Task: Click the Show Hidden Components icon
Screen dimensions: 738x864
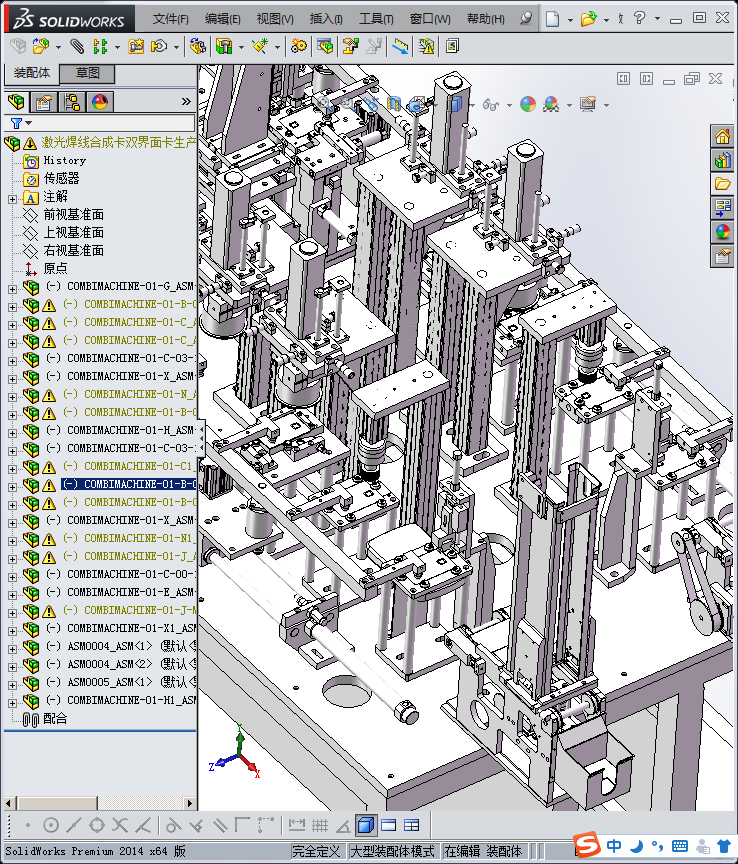Action: point(197,46)
